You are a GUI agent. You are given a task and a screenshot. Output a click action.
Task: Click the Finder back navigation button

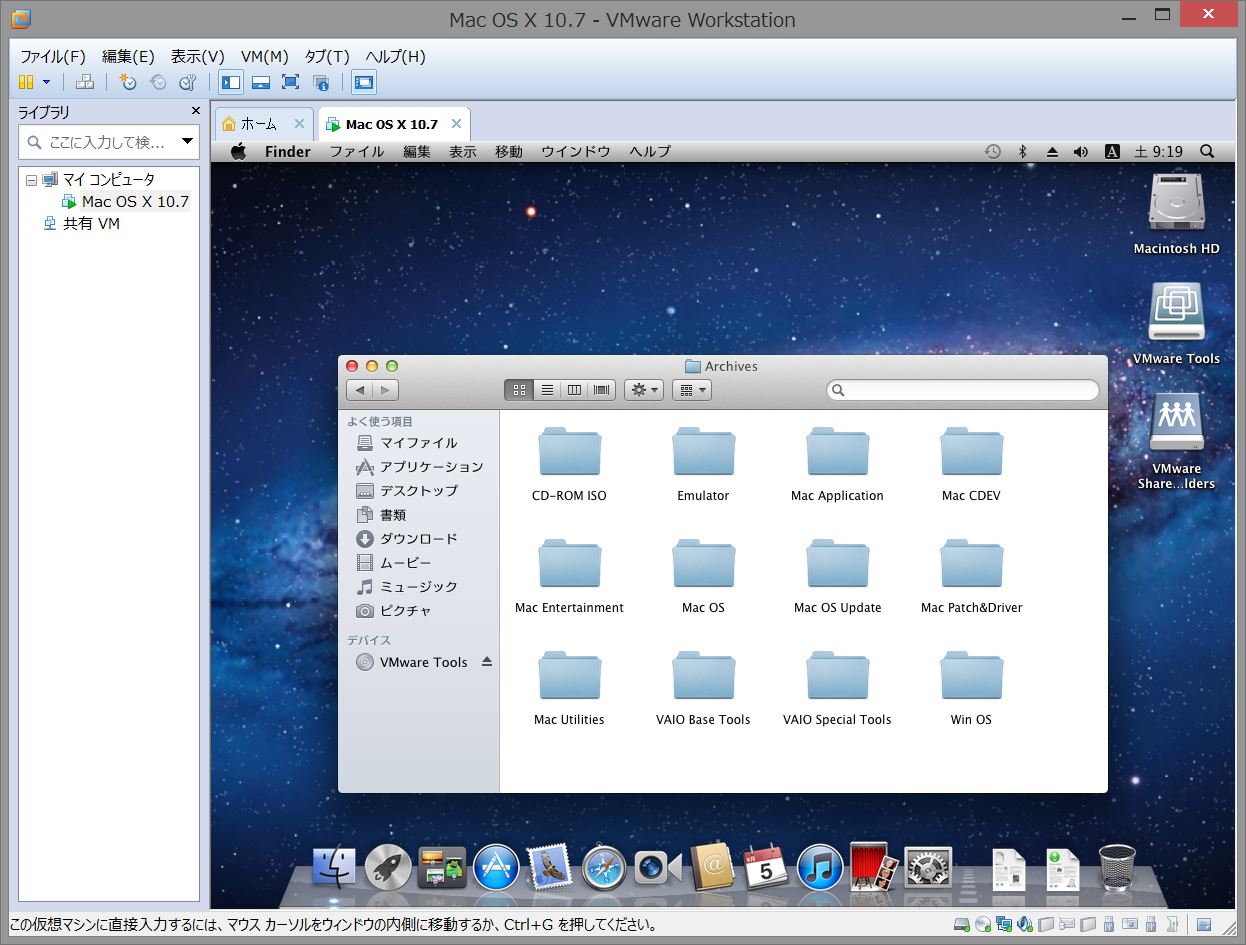point(360,390)
